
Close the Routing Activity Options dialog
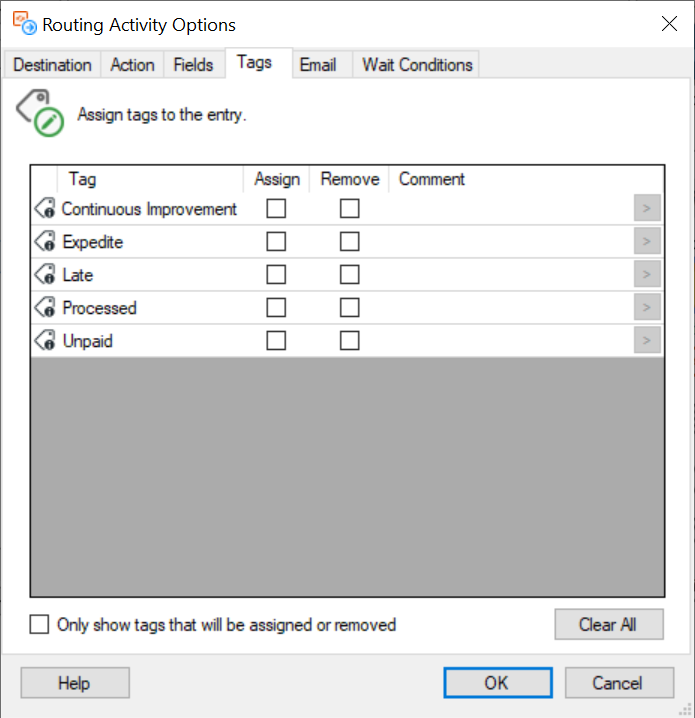[x=669, y=24]
